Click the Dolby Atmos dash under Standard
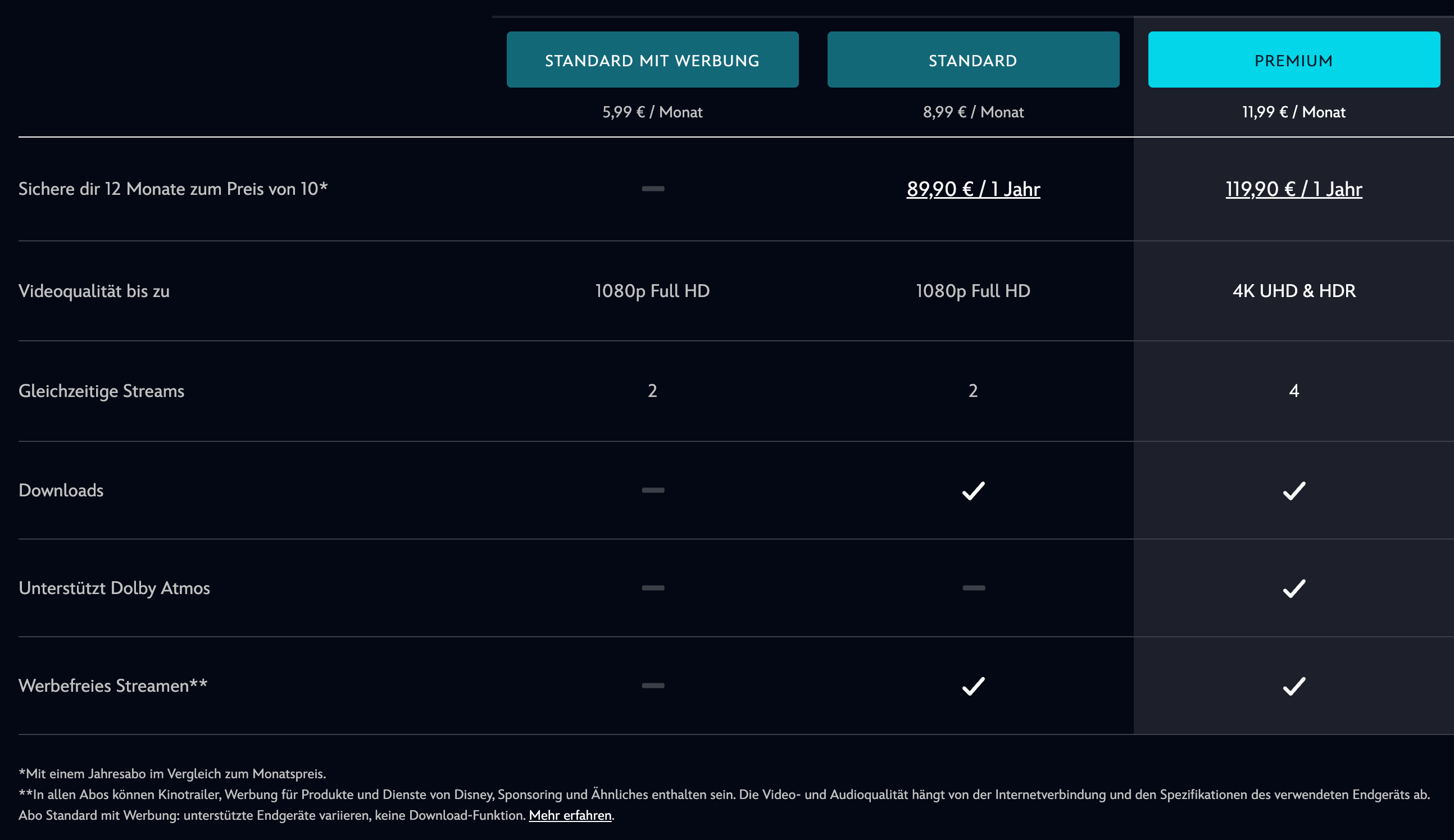Viewport: 1454px width, 840px height. pos(974,588)
